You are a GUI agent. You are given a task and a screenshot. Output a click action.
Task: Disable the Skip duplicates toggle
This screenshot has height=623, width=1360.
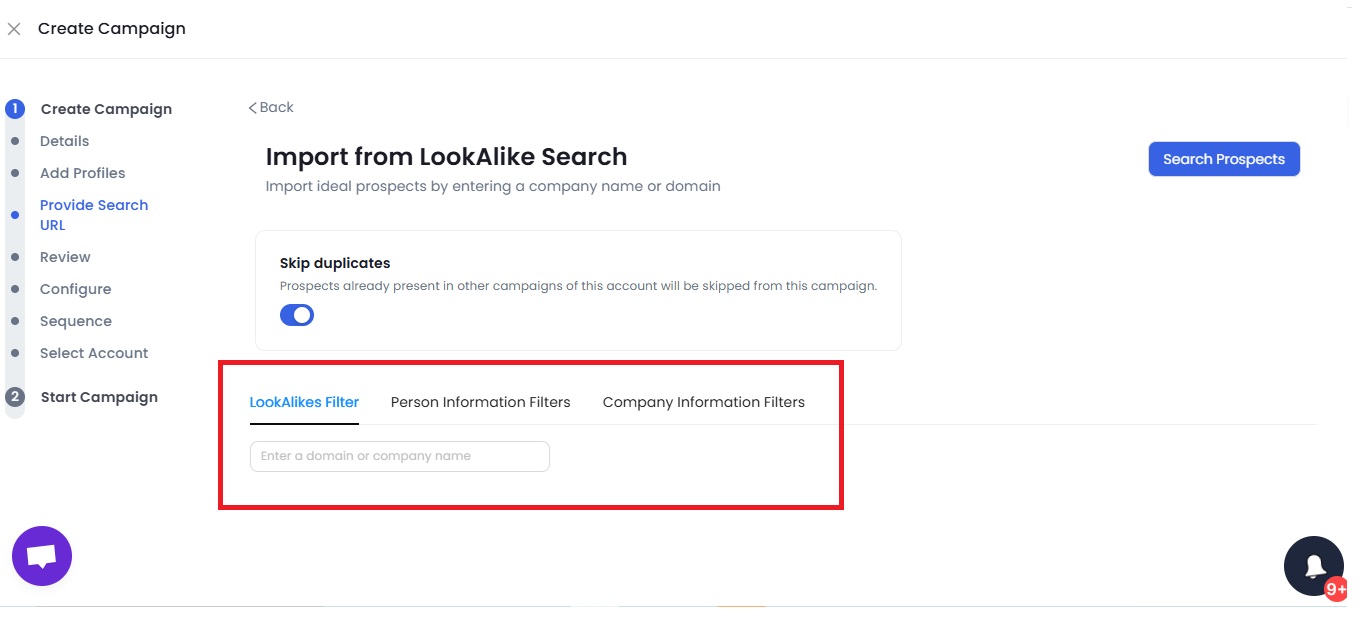pos(297,314)
